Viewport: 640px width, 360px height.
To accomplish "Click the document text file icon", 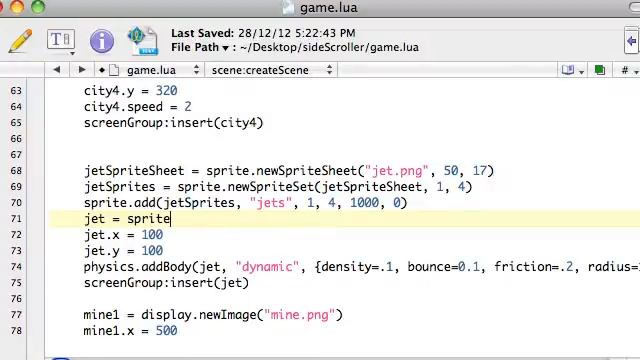I will tap(143, 40).
